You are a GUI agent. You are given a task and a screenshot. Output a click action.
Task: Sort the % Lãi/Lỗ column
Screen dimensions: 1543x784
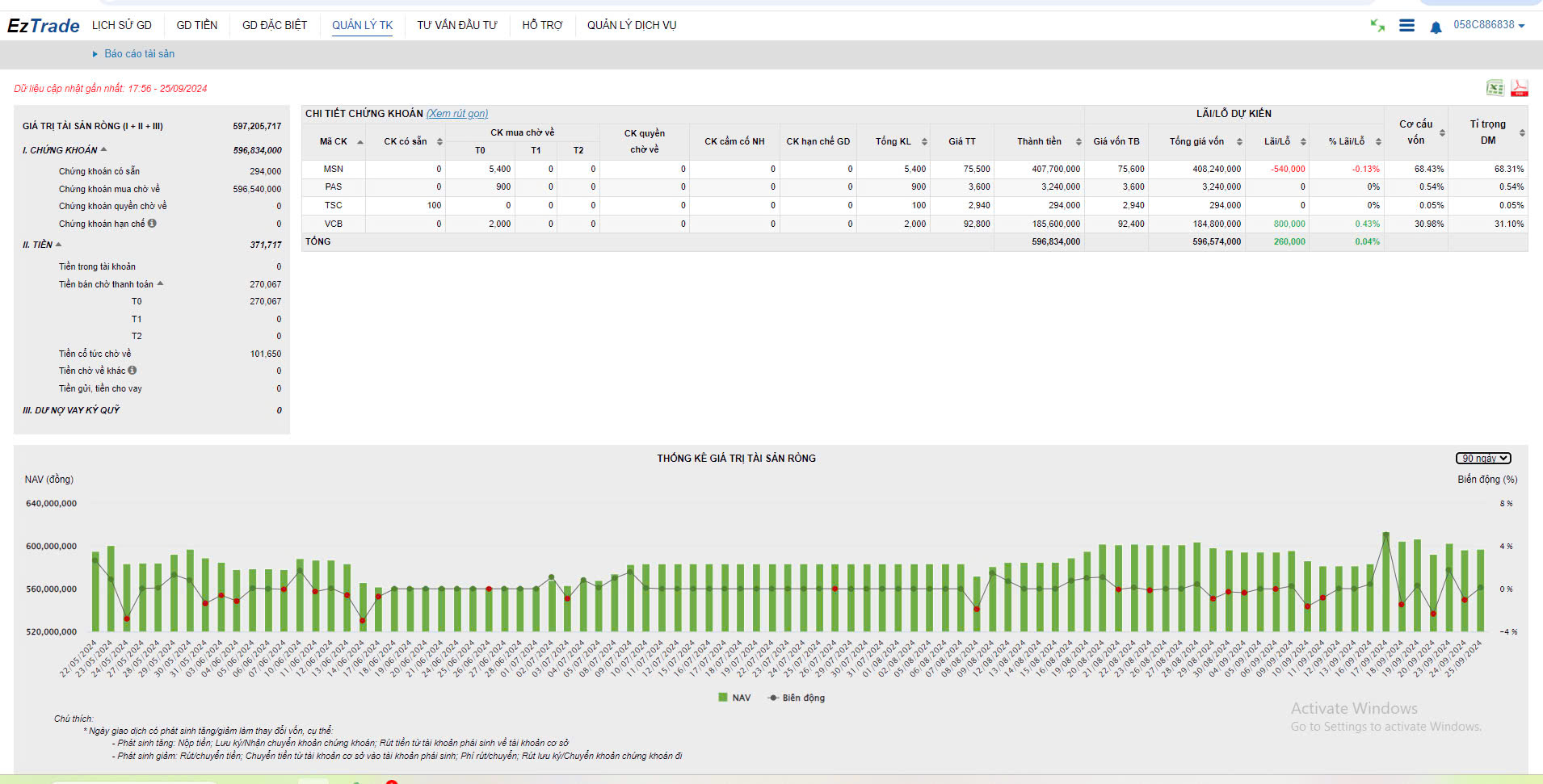tap(1378, 142)
